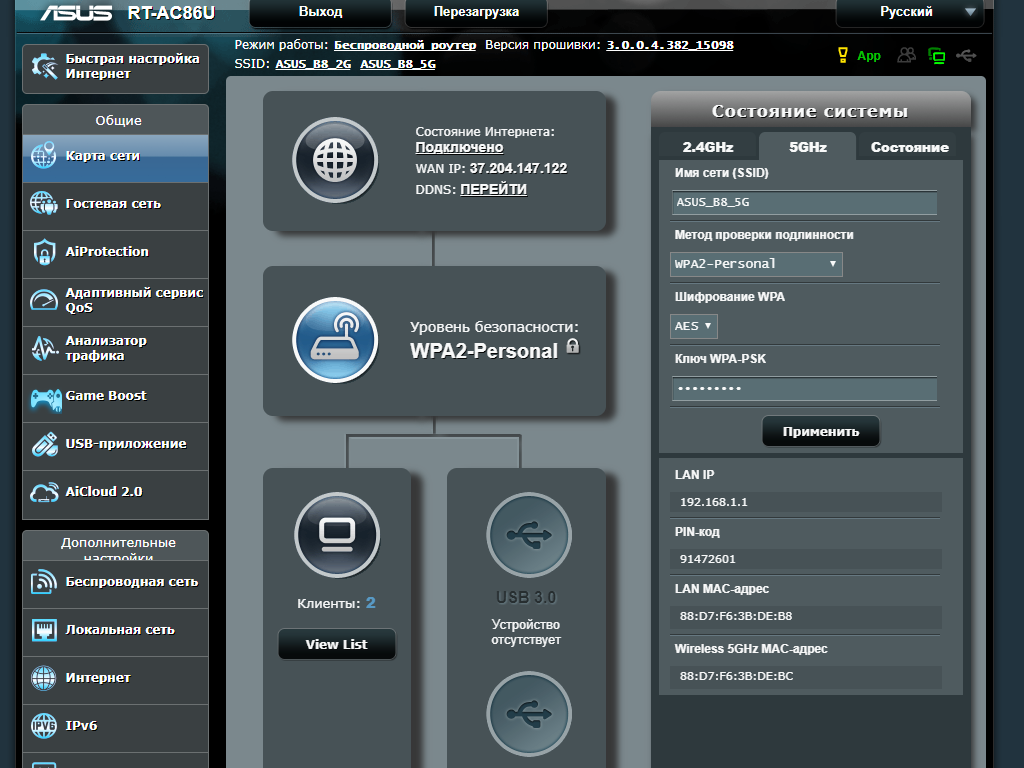Open Гостевая сеть menu item
Viewport: 1024px width, 768px height.
(x=116, y=206)
